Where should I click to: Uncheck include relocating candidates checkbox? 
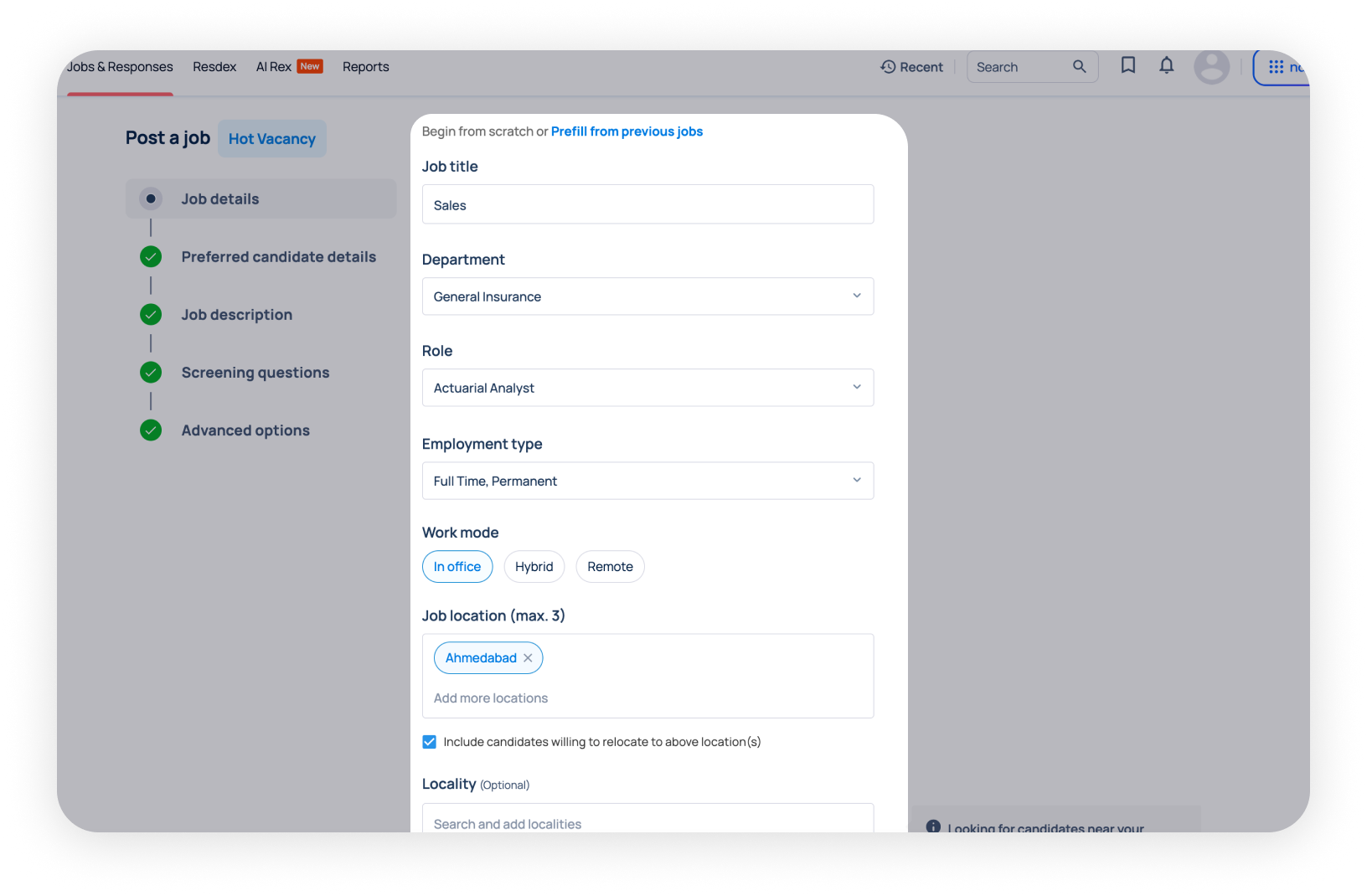[430, 742]
